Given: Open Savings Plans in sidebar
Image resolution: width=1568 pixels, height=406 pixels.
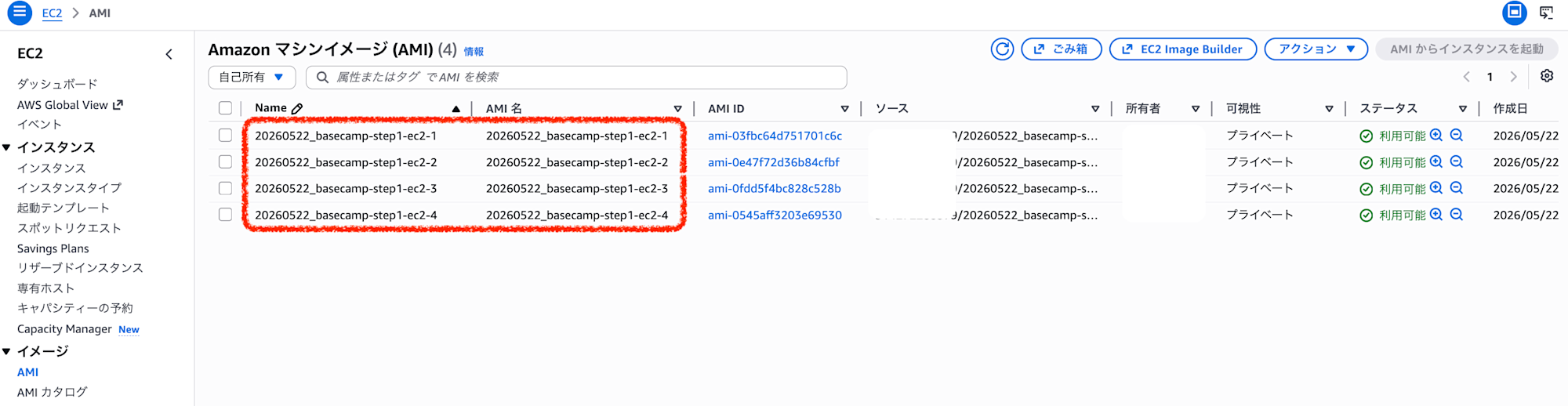Looking at the screenshot, I should [53, 248].
